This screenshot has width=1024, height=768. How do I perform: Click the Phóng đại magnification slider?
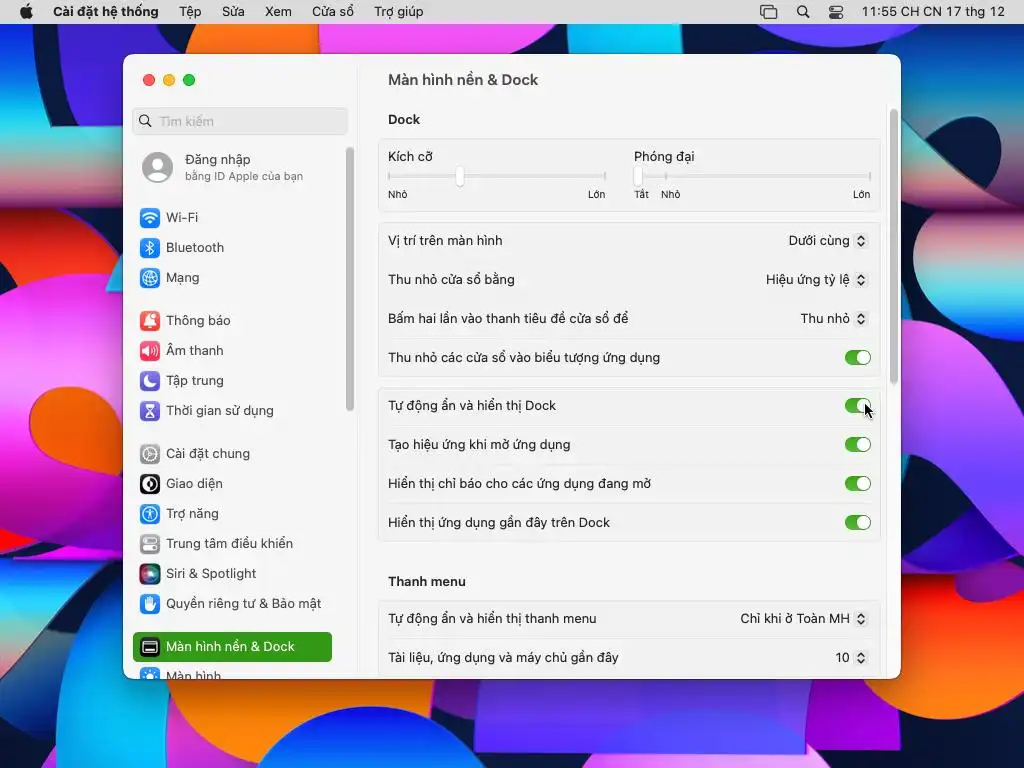[x=752, y=176]
